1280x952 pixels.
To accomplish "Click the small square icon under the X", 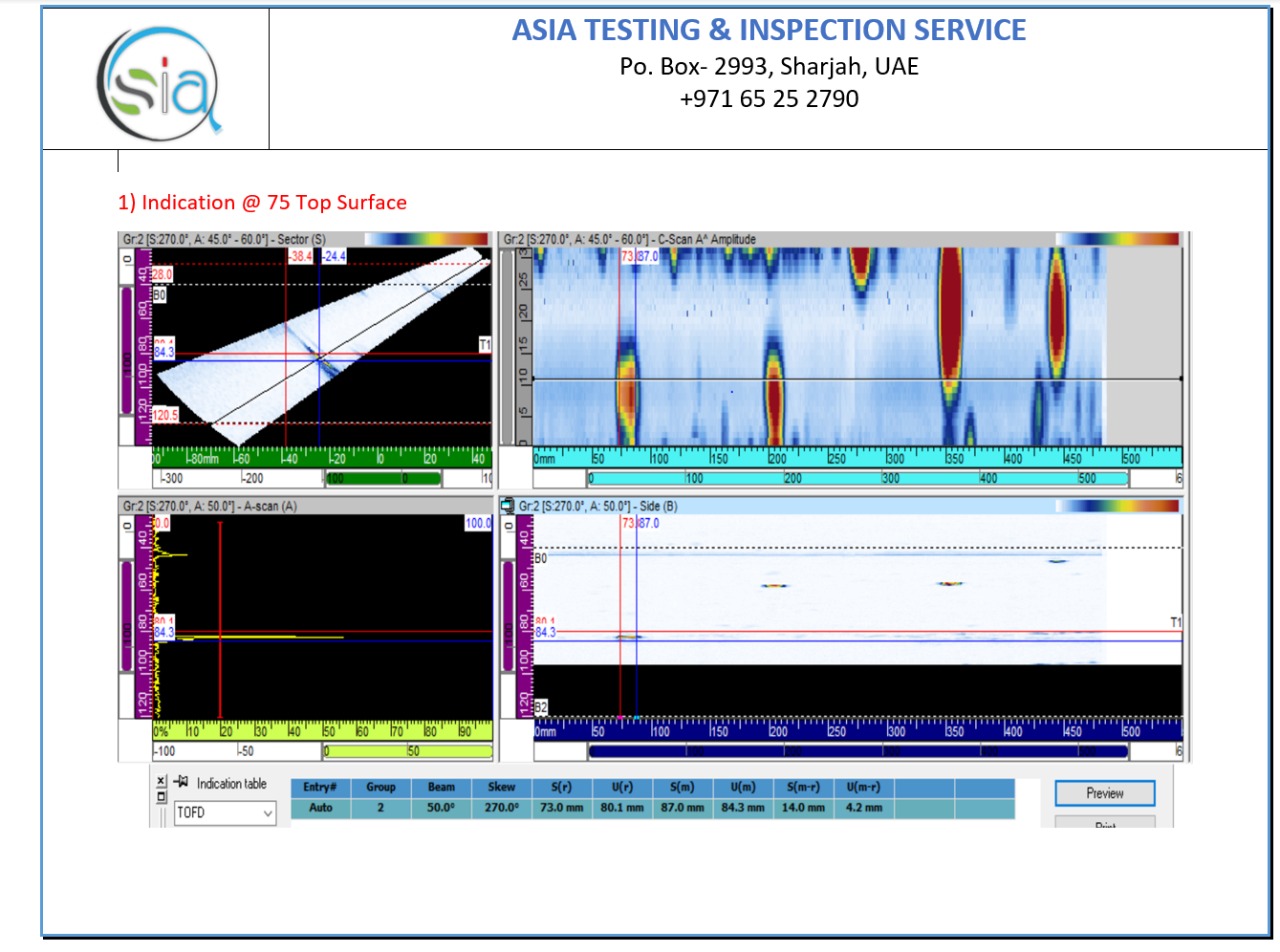I will click(x=161, y=798).
